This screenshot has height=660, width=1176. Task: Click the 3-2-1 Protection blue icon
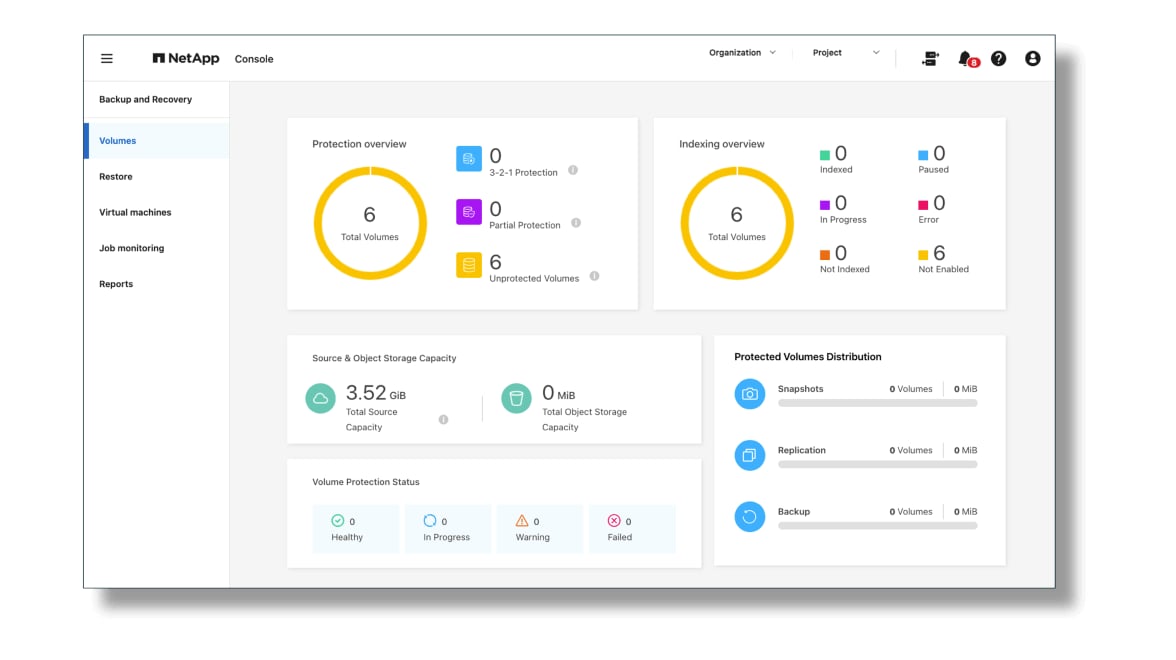pos(469,159)
